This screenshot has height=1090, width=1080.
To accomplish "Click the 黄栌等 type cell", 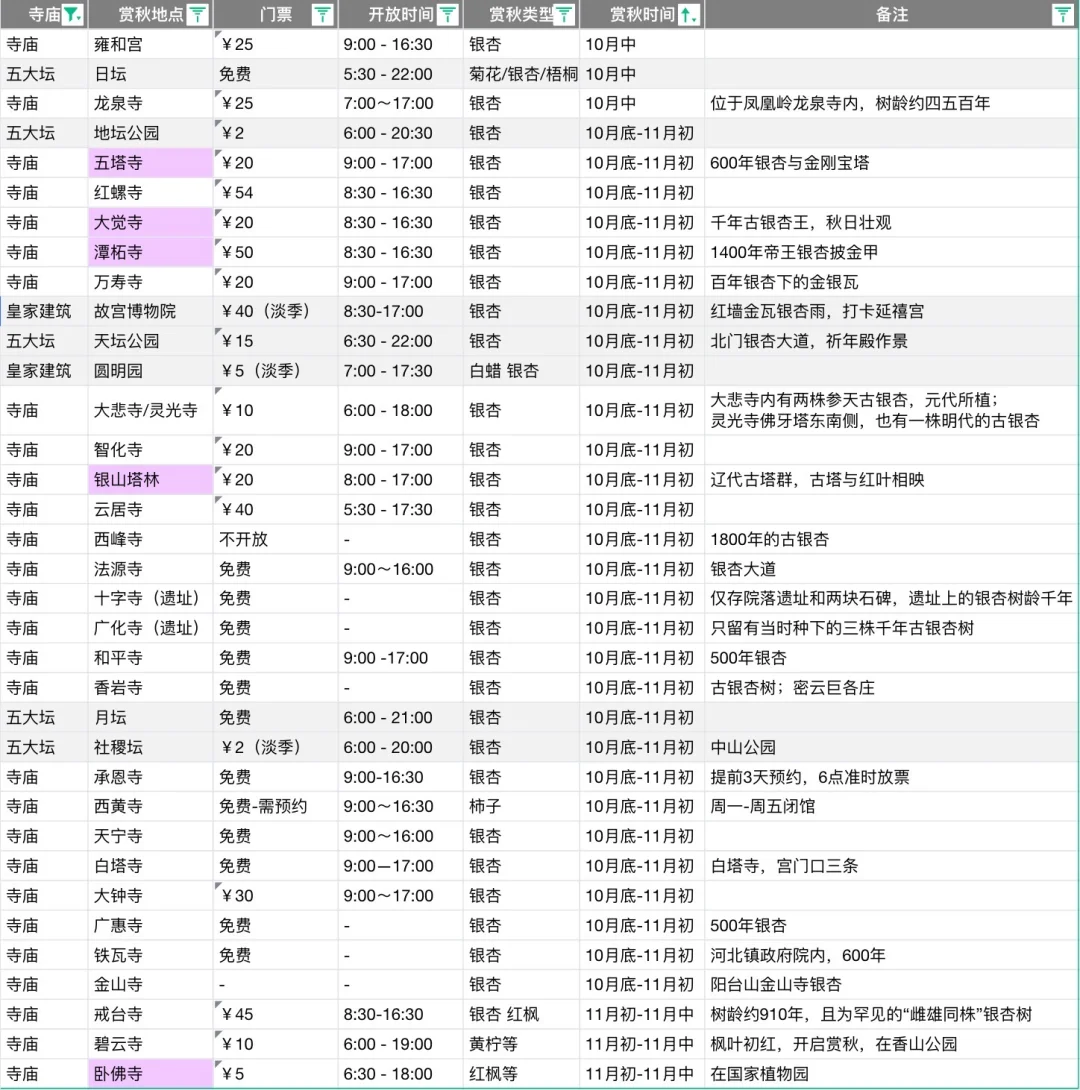I will point(521,1045).
